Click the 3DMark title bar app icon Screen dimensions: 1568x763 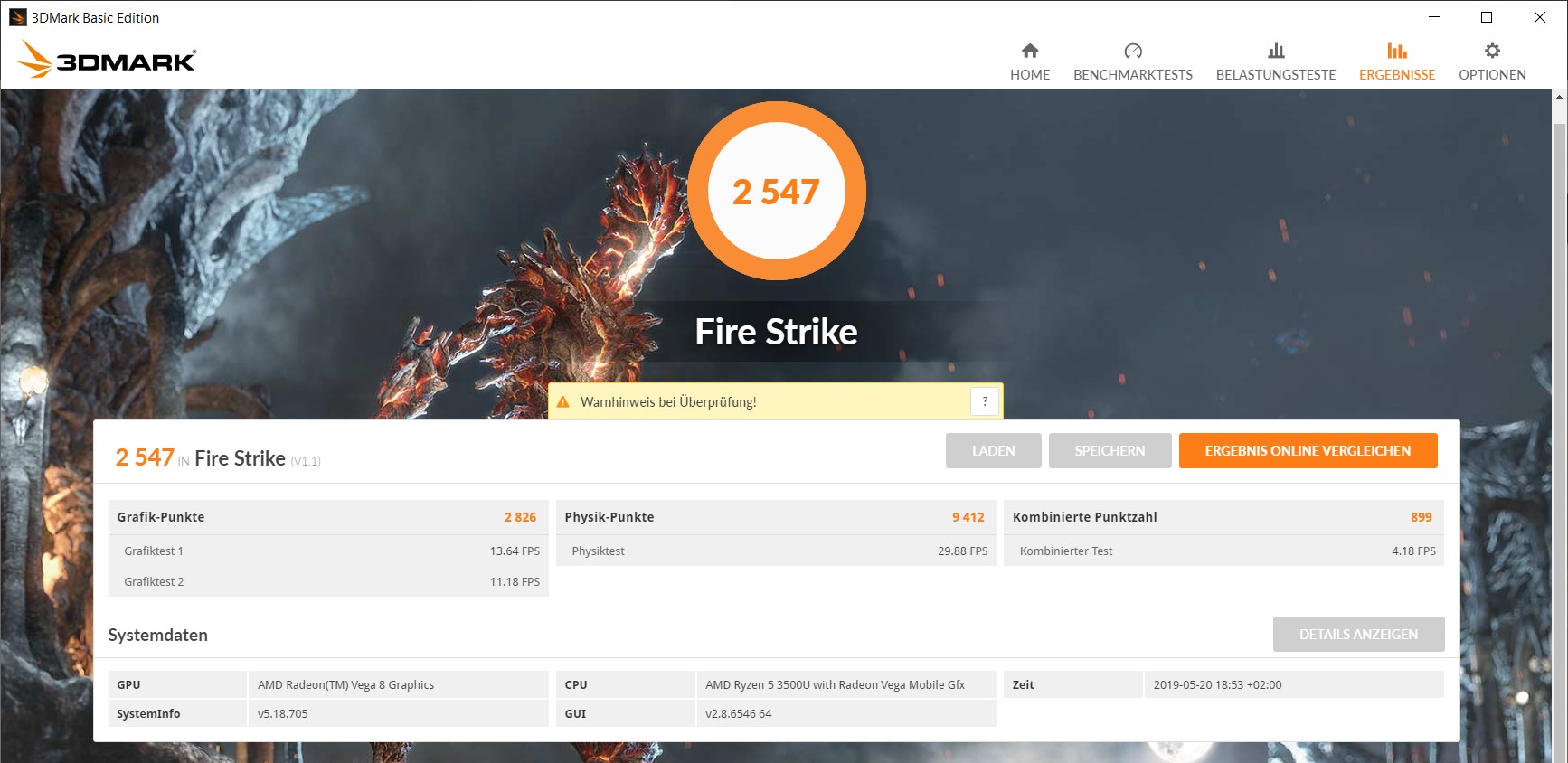click(x=17, y=17)
